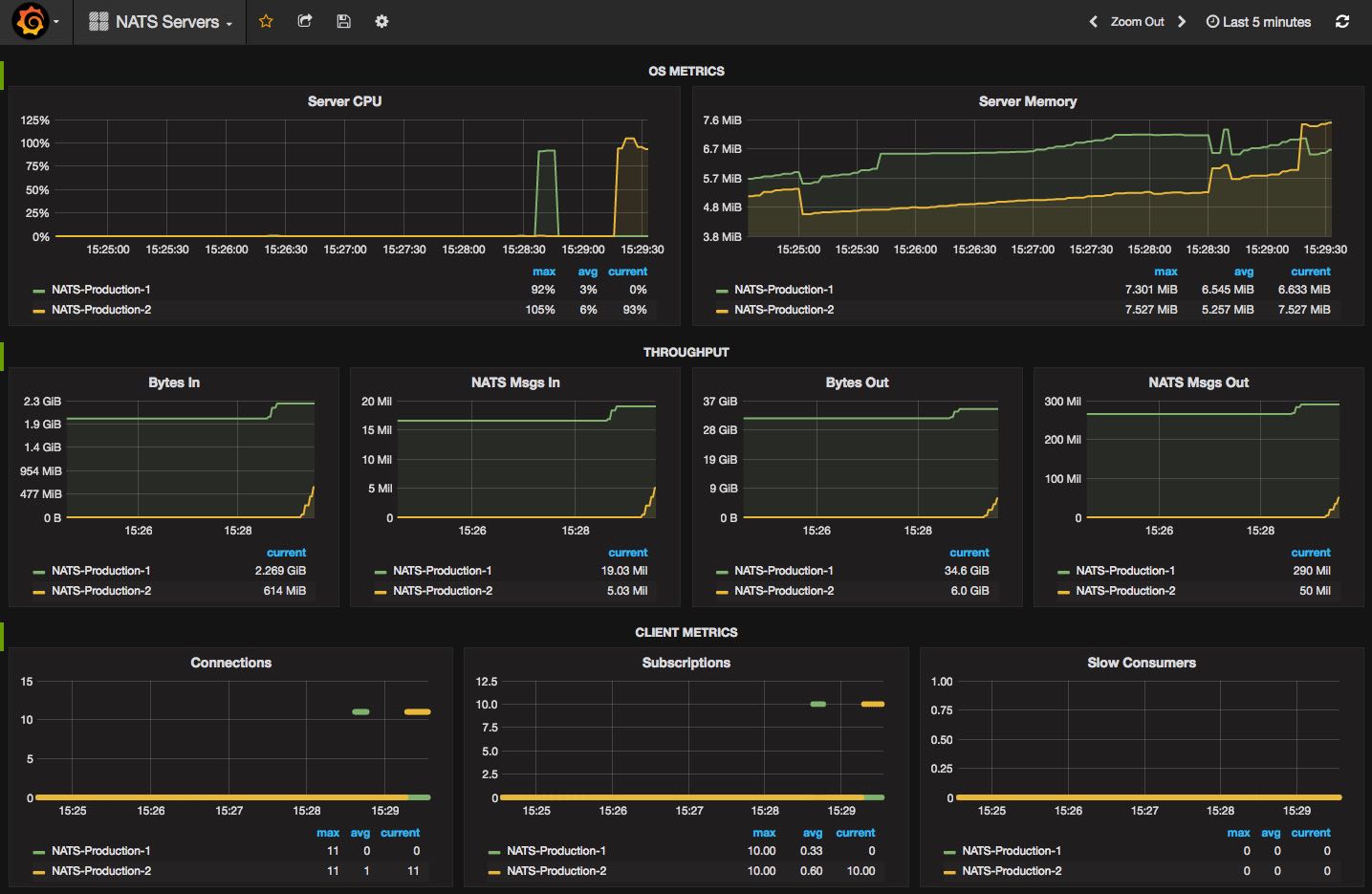This screenshot has width=1372, height=894.
Task: Open the Grafana logo menu
Action: click(x=34, y=21)
